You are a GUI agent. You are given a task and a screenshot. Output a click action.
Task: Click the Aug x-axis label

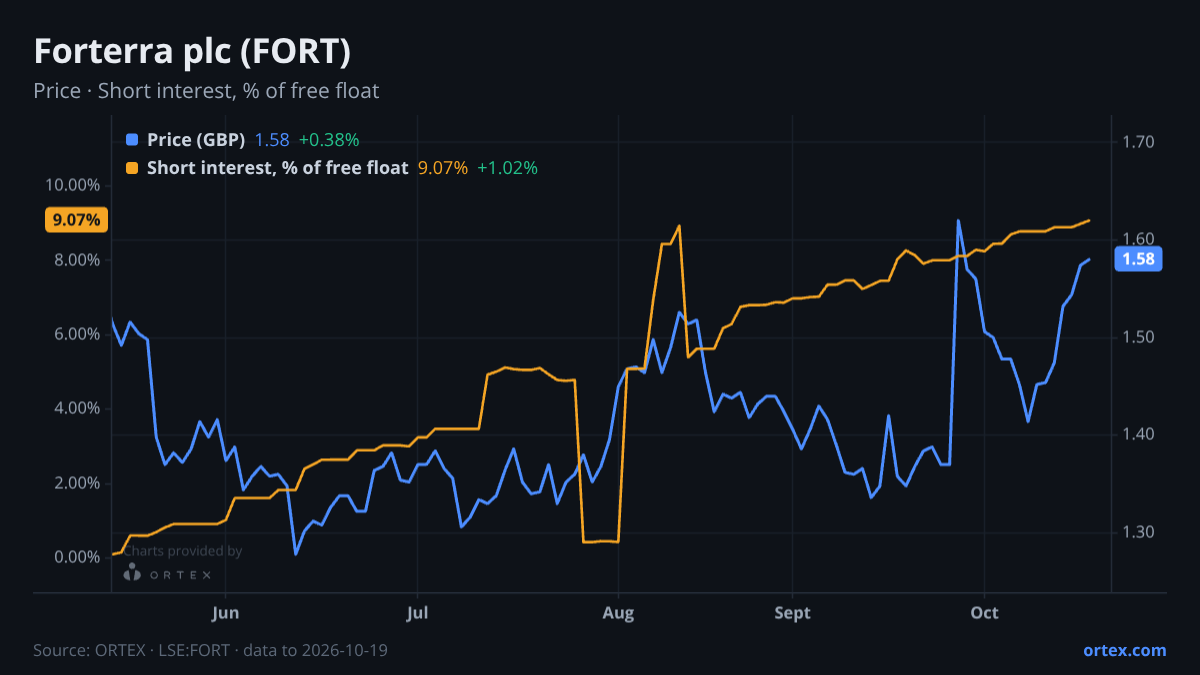click(x=619, y=613)
